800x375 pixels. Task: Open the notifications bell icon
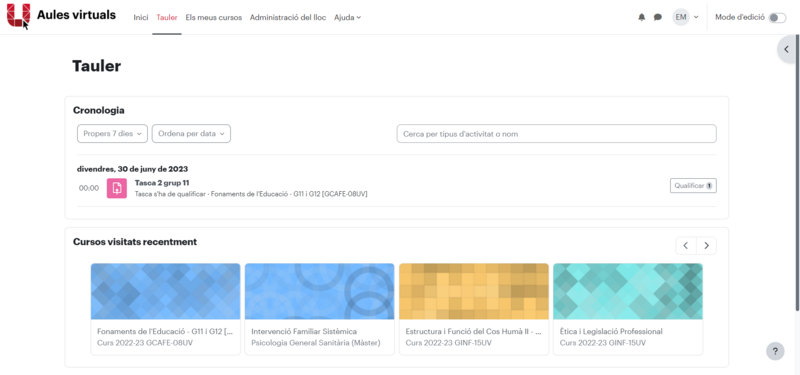point(642,17)
